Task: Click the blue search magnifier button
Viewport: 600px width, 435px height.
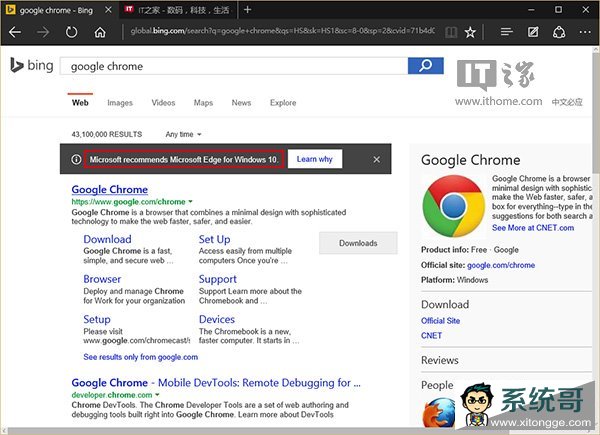Action: point(426,66)
